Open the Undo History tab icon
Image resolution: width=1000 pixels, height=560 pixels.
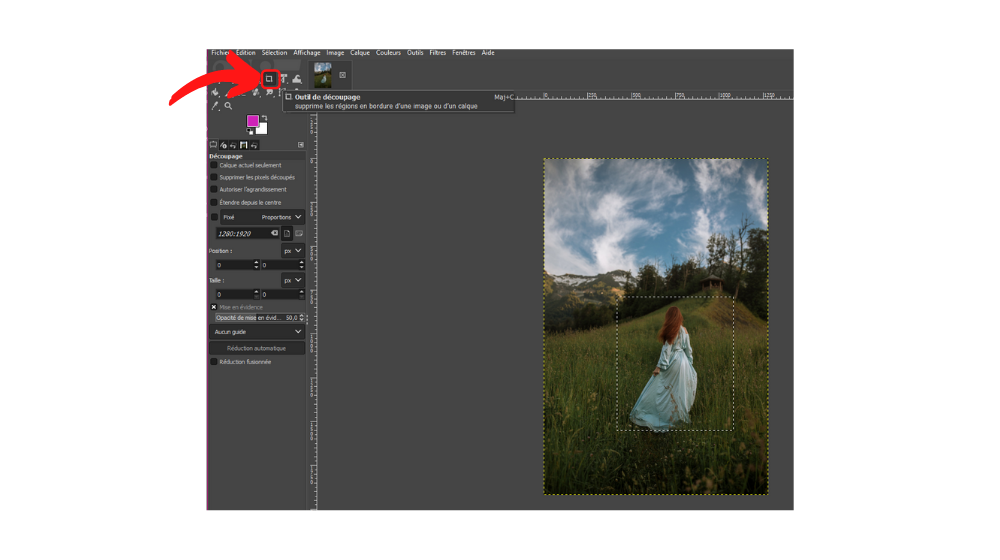pos(233,145)
